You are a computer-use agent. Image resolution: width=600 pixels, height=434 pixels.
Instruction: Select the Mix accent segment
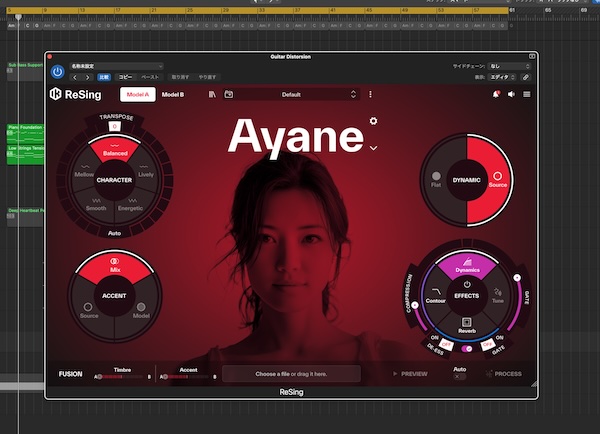(x=115, y=266)
